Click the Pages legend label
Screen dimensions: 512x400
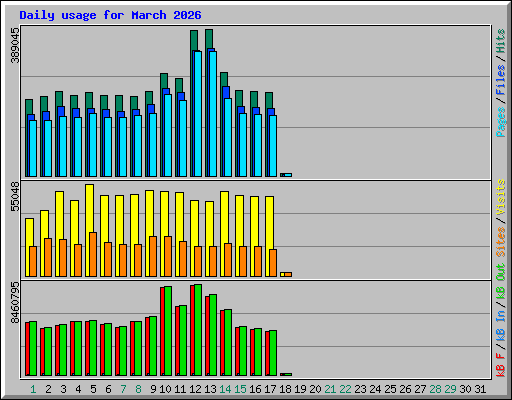click(x=501, y=122)
